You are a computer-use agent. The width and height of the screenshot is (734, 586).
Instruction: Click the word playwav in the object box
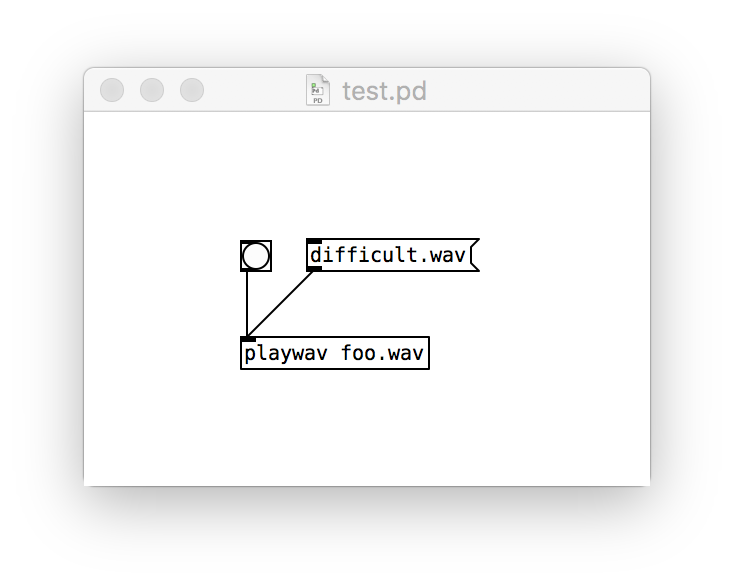click(286, 354)
